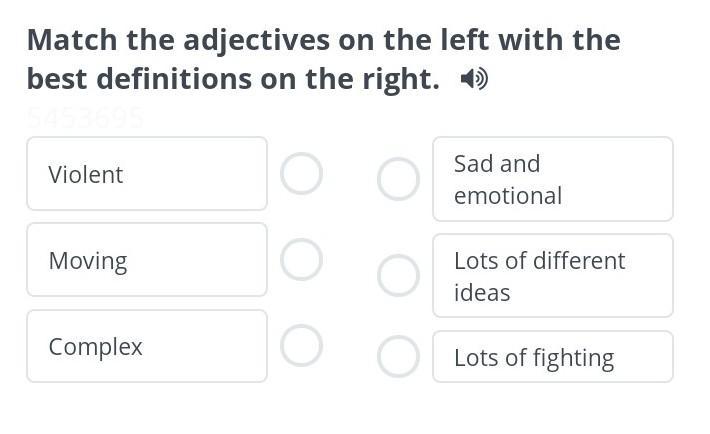Viewport: 710px width, 434px height.
Task: Click the word 'Complex' inside its card
Action: (x=96, y=347)
